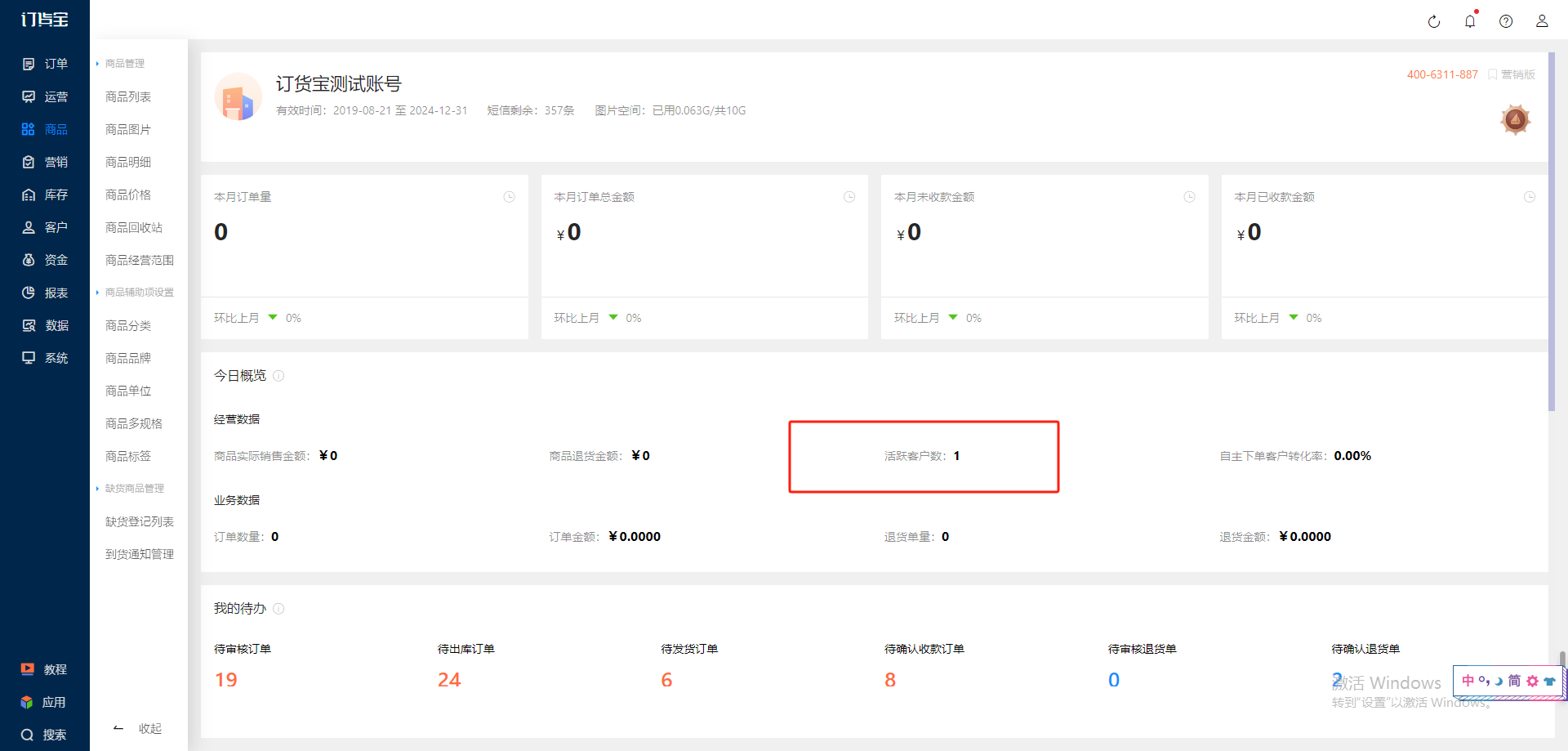Open the 报表 module in sidebar
This screenshot has height=751, width=1568.
click(45, 293)
